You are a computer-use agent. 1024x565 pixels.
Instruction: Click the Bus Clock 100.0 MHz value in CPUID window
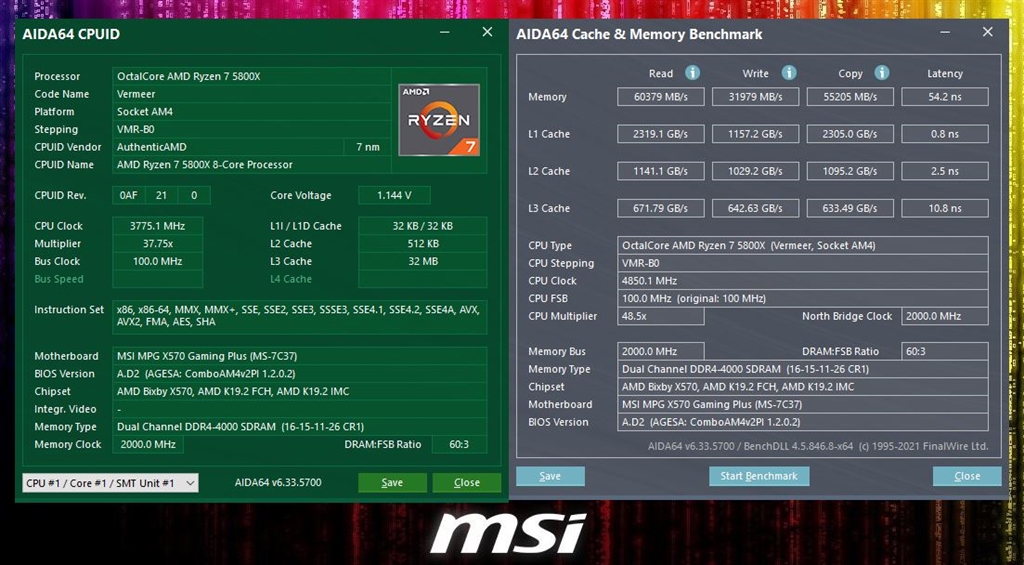pyautogui.click(x=157, y=261)
